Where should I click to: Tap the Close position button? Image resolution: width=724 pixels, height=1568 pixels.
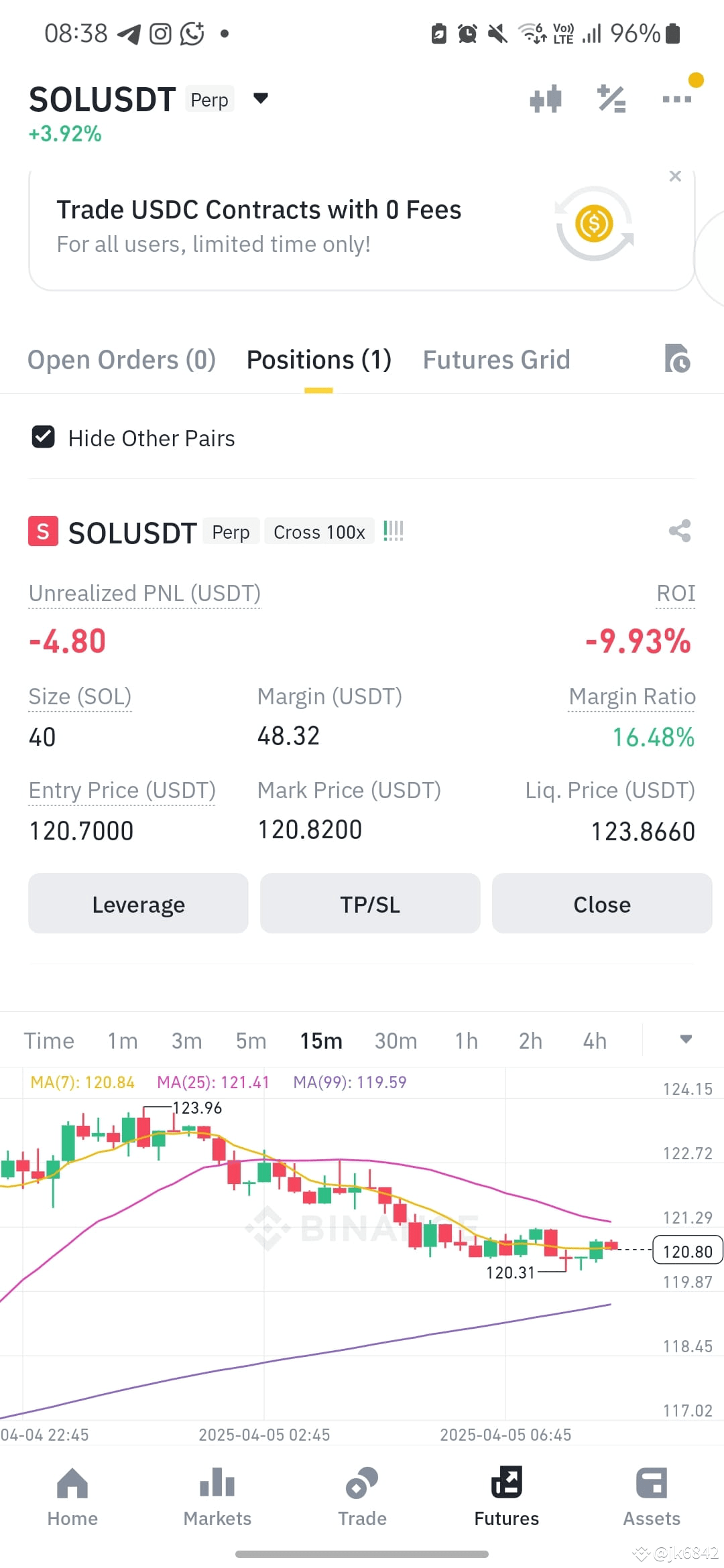pyautogui.click(x=602, y=903)
